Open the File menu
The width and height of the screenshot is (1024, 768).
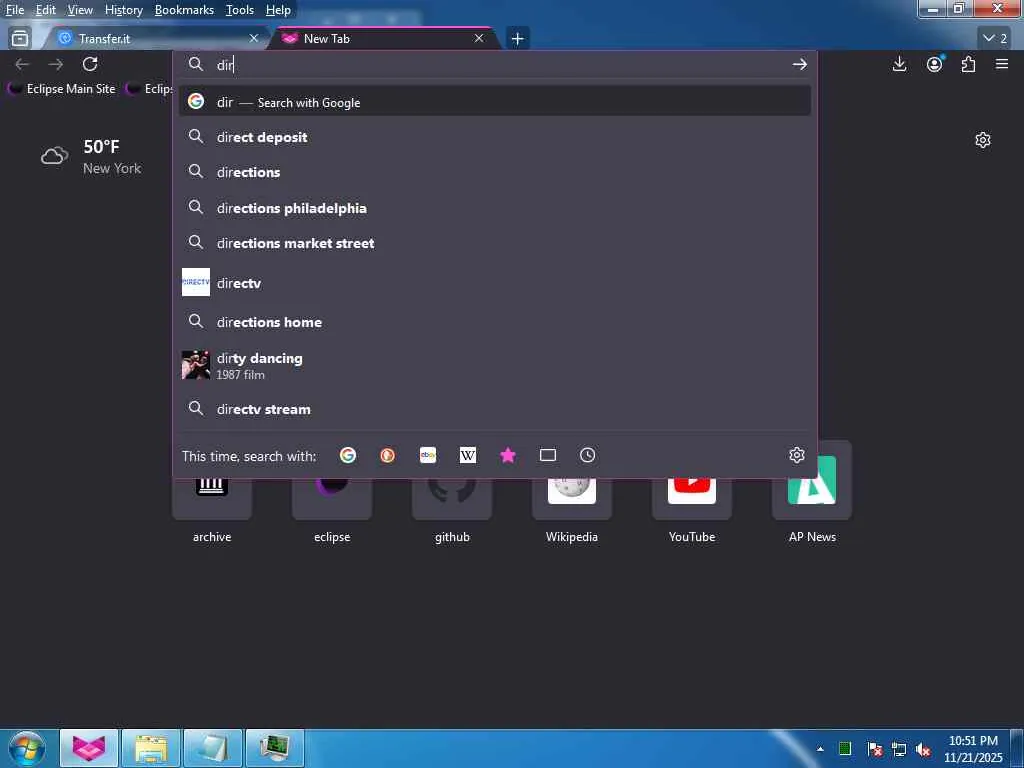[x=15, y=10]
